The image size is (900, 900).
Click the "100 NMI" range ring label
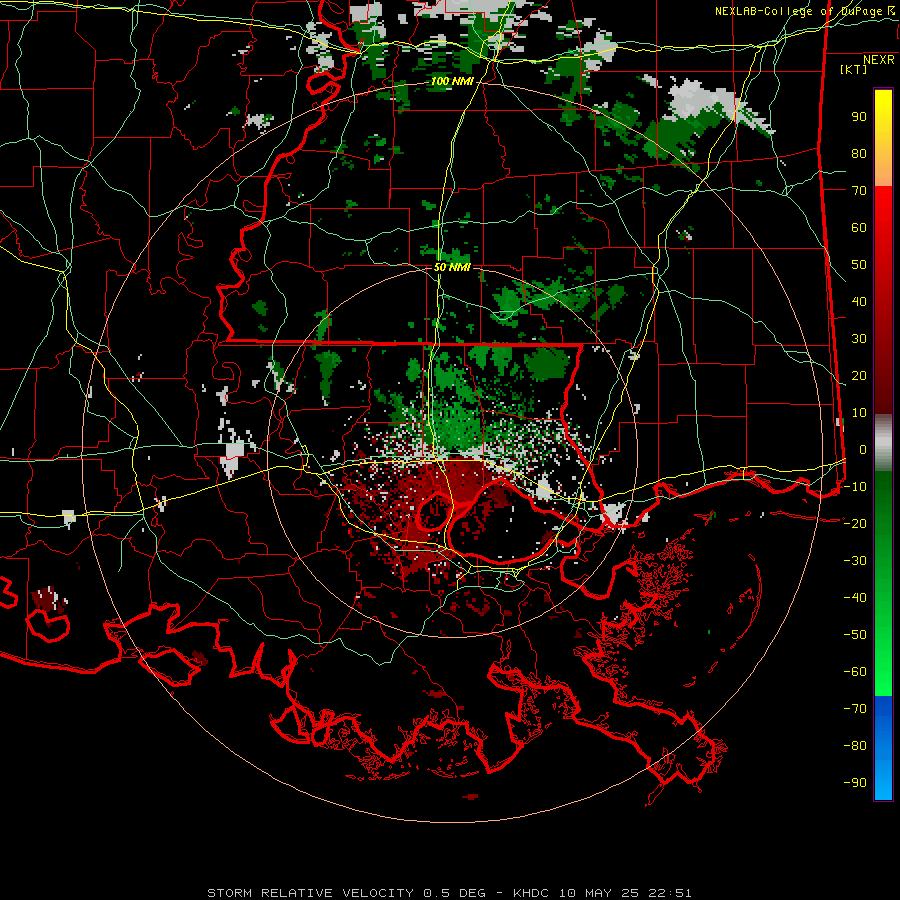[452, 82]
